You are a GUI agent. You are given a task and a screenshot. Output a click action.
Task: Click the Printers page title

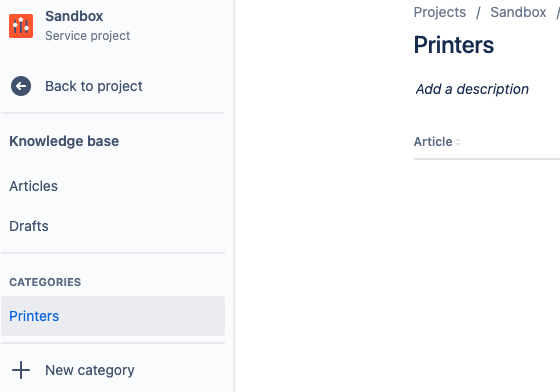tap(454, 45)
